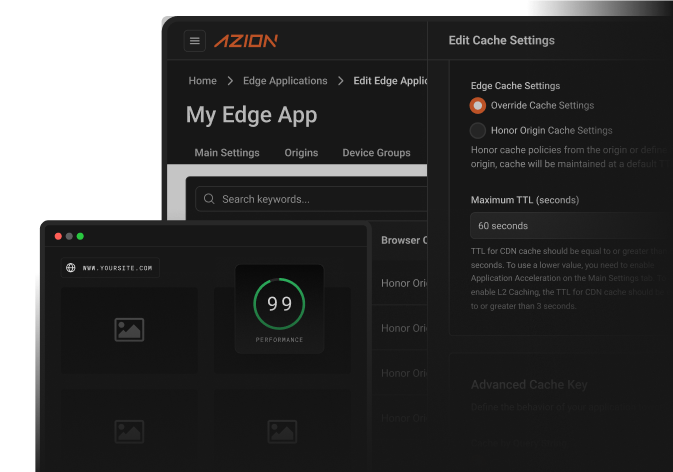The image size is (673, 472).
Task: Click the globe icon beside www.yoursite.com
Action: (71, 268)
